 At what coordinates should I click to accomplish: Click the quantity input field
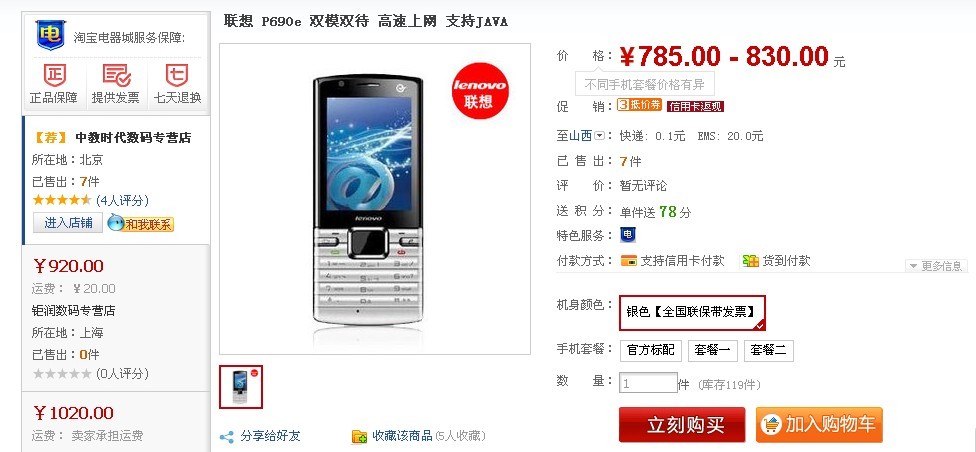pyautogui.click(x=648, y=383)
